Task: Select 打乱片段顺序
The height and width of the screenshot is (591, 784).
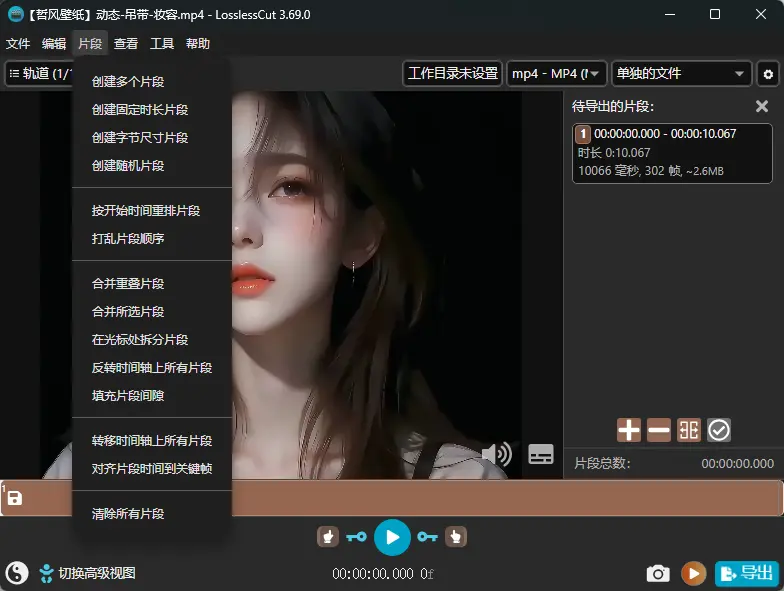Action: tap(152, 238)
